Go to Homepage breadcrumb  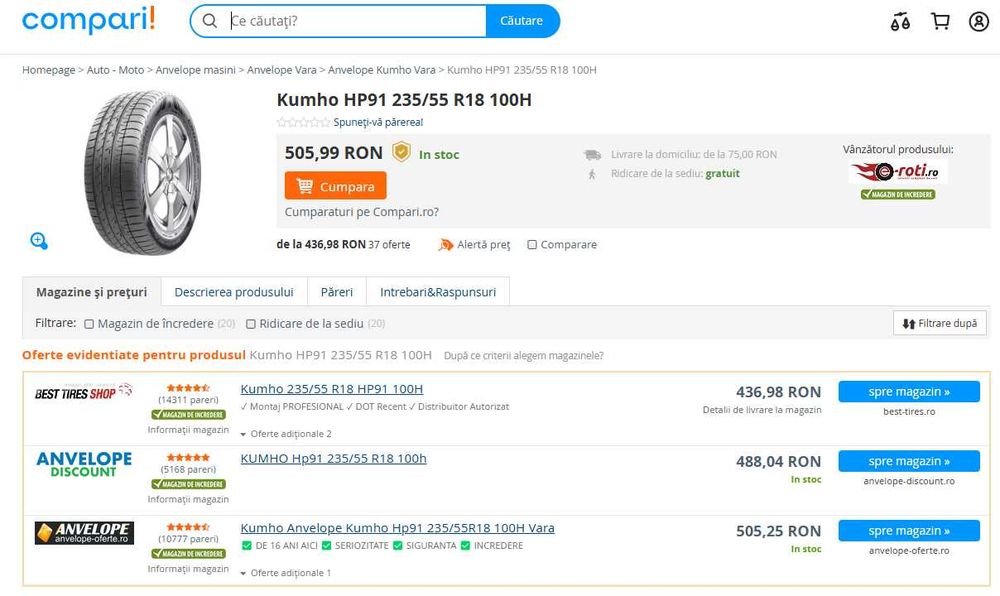[48, 69]
